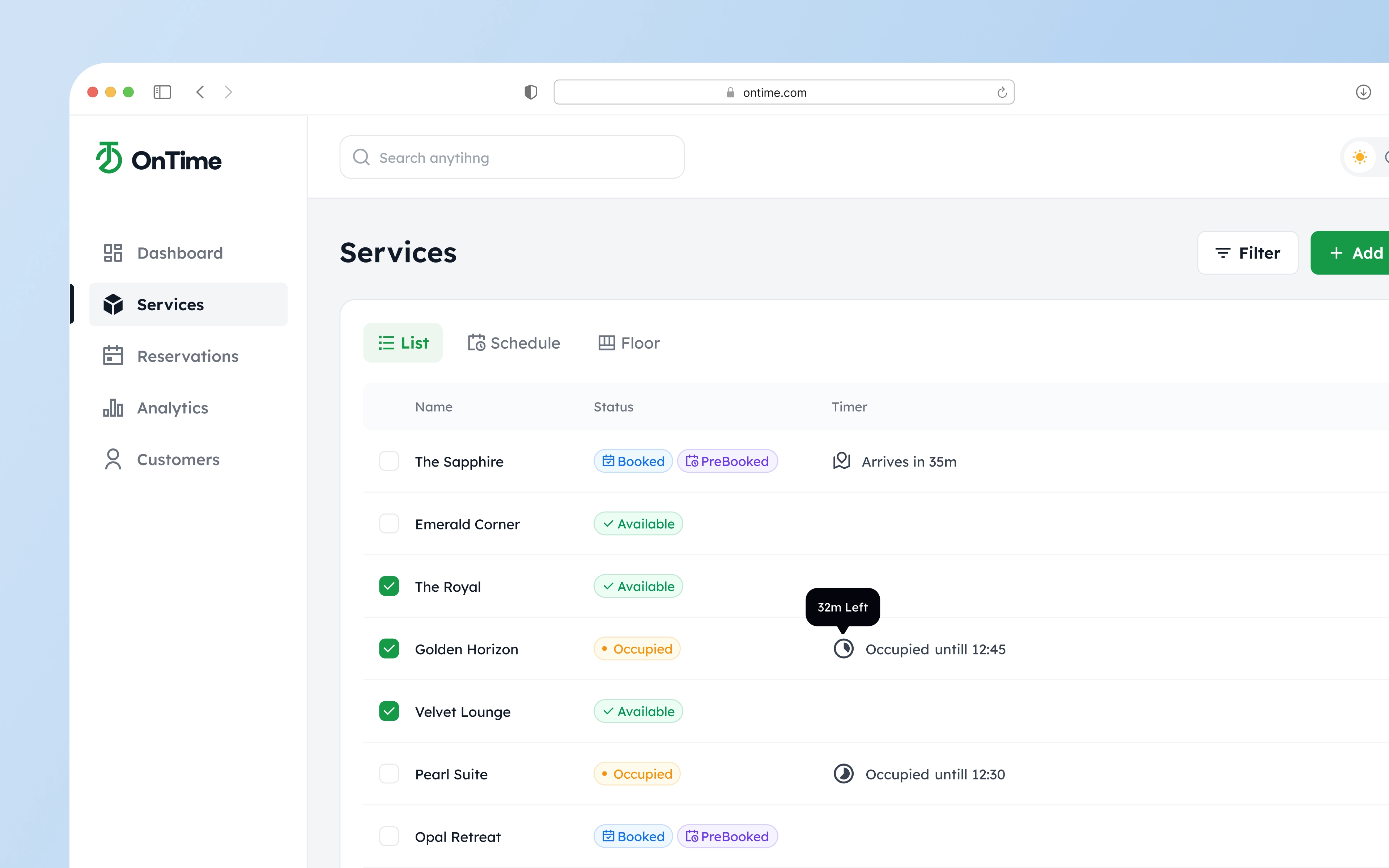The width and height of the screenshot is (1389, 868).
Task: Click the search magnifier icon
Action: click(361, 157)
